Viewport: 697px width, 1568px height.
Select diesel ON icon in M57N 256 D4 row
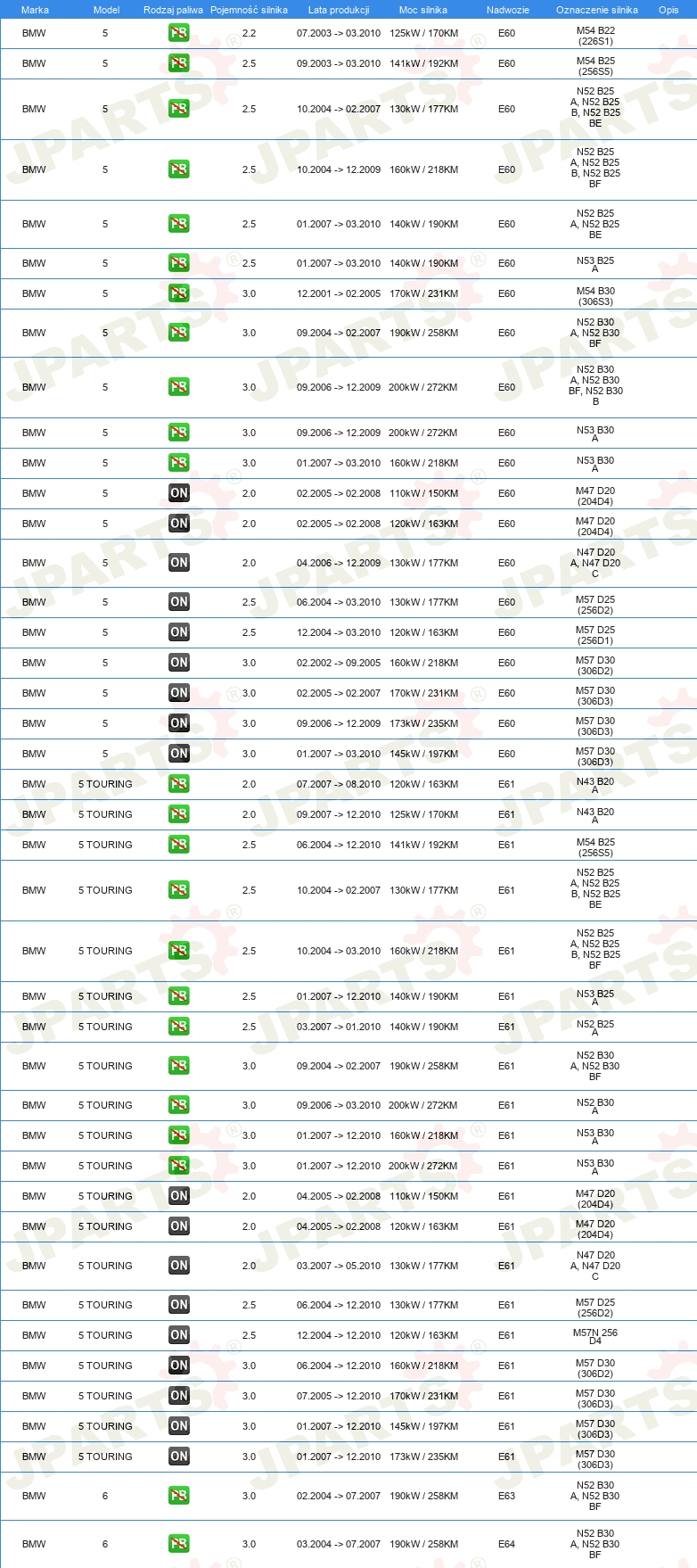[x=179, y=1335]
